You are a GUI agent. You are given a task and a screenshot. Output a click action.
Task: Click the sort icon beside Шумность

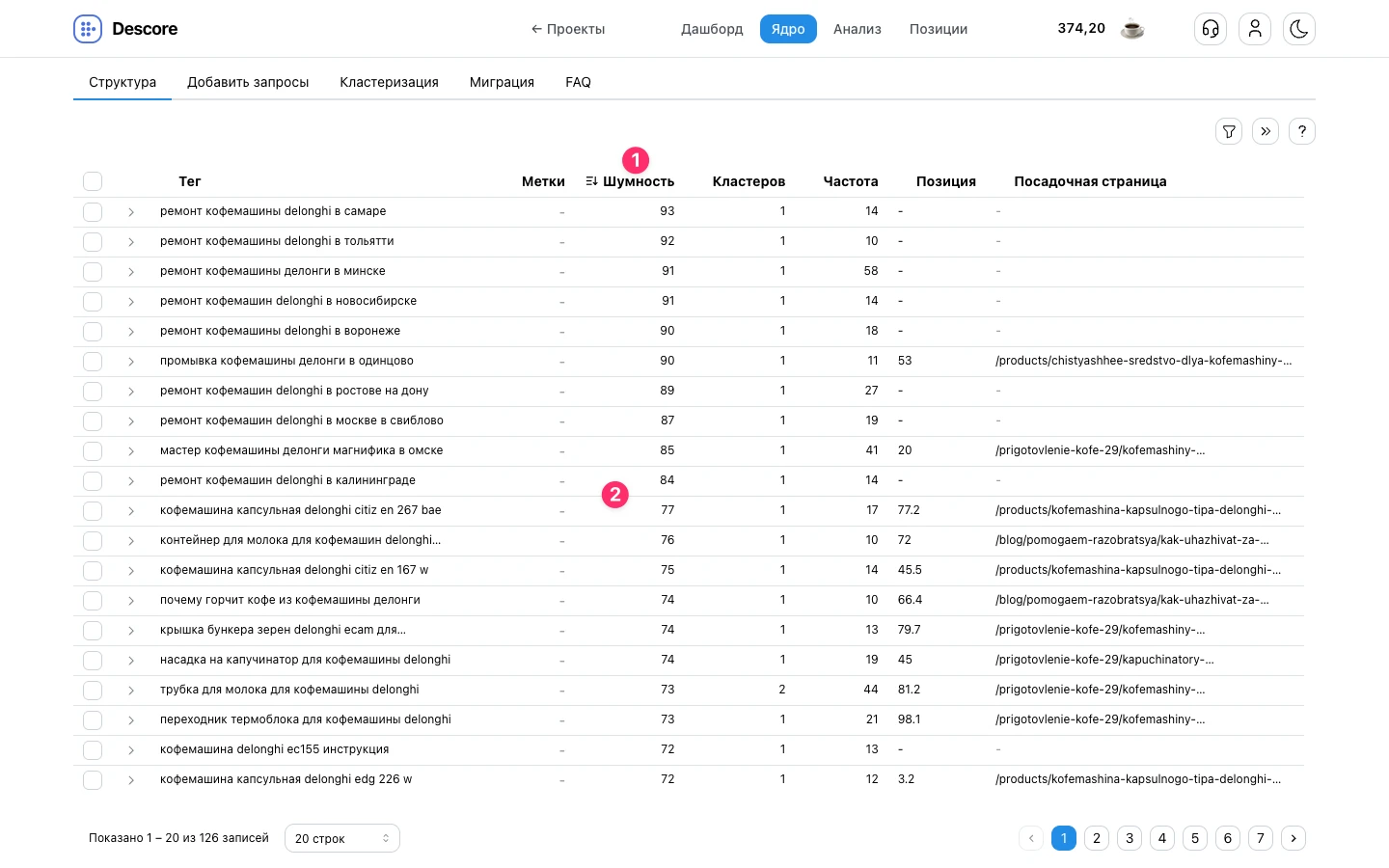click(x=591, y=181)
